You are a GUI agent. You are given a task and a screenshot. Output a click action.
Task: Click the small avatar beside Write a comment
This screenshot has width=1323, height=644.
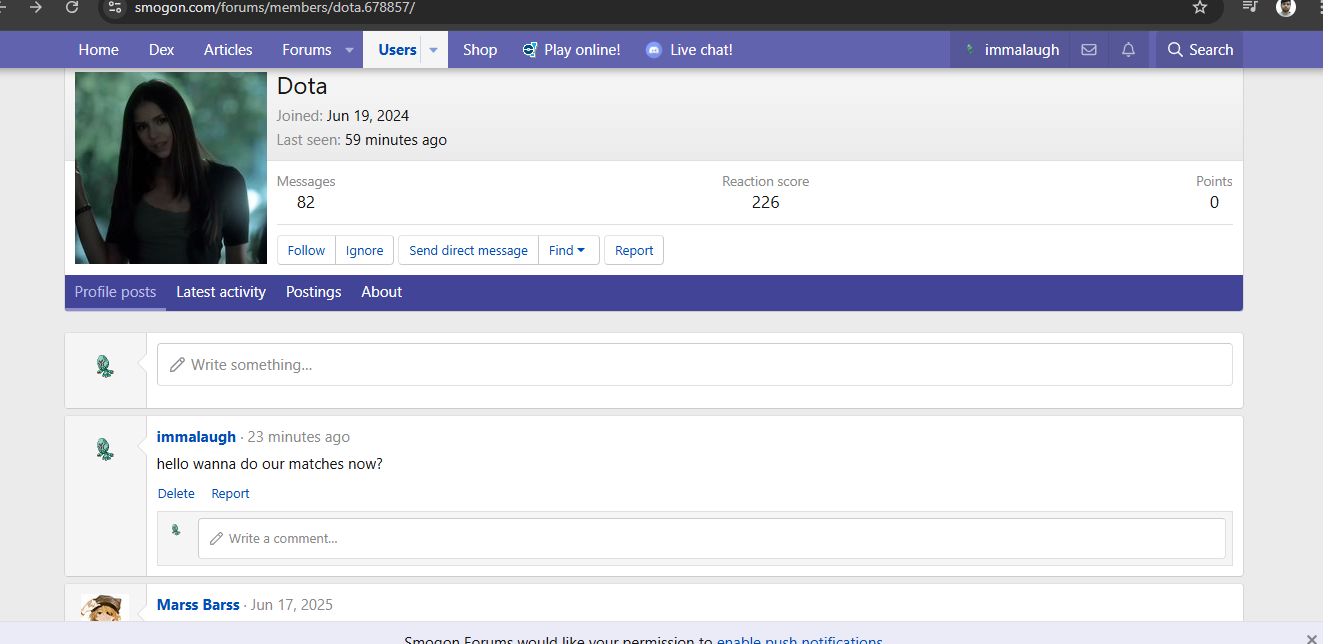click(176, 530)
